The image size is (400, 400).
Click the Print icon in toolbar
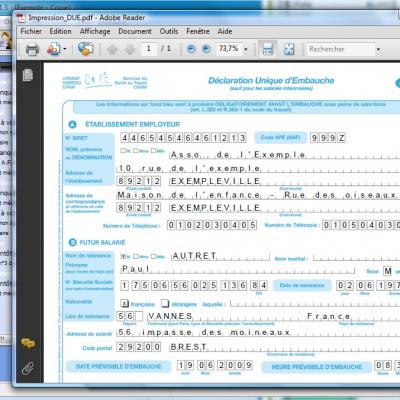pyautogui.click(x=32, y=49)
